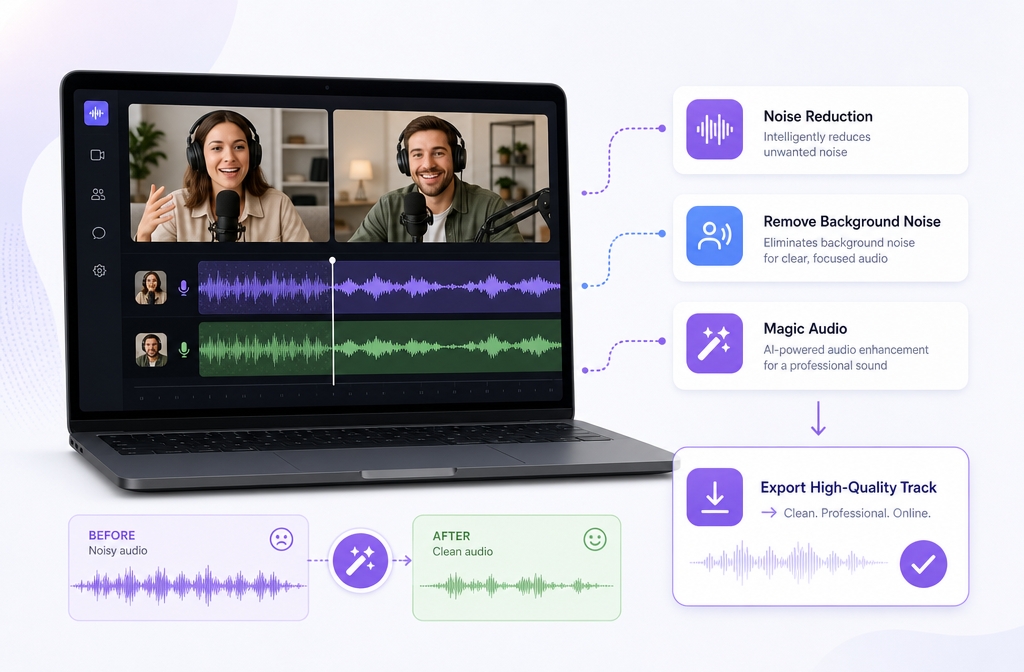Mute the purple track microphone

(184, 287)
